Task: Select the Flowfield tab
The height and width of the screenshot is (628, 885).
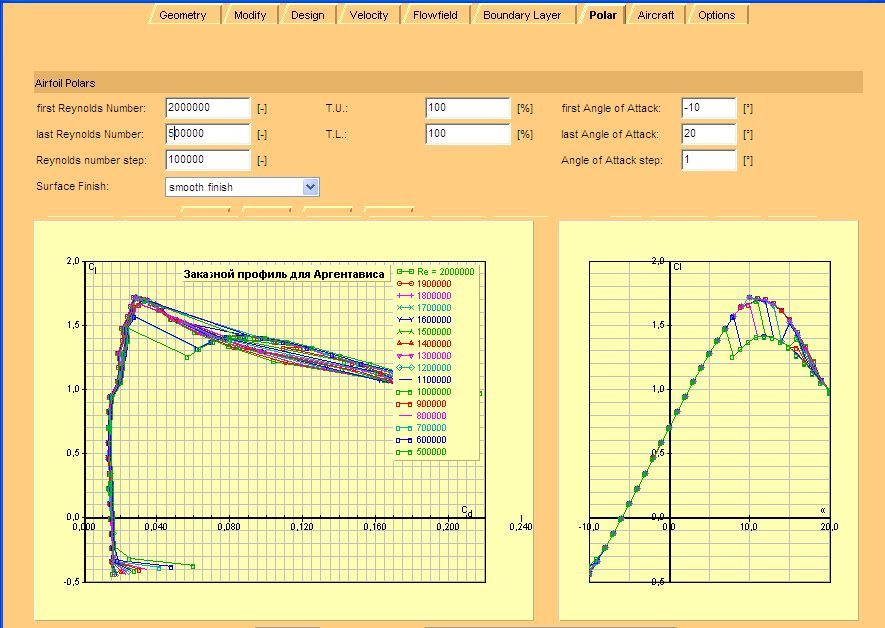Action: [x=435, y=15]
